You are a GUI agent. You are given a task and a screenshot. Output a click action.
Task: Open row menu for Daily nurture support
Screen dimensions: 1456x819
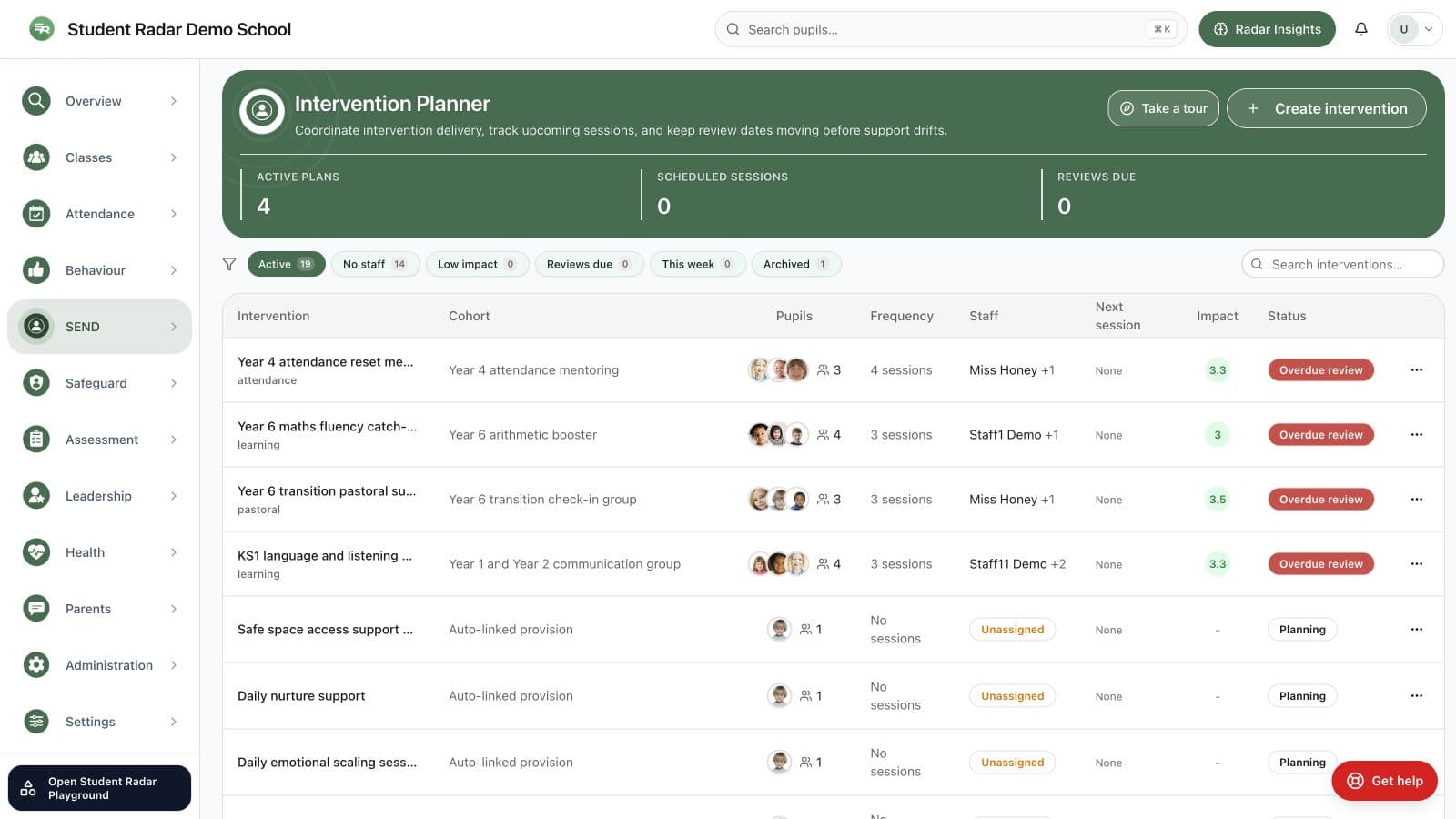(1417, 696)
